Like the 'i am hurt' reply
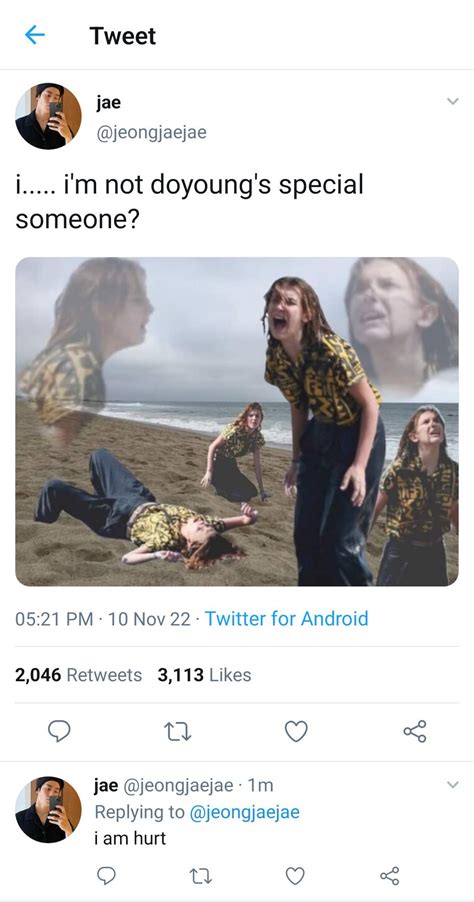 pyautogui.click(x=295, y=876)
